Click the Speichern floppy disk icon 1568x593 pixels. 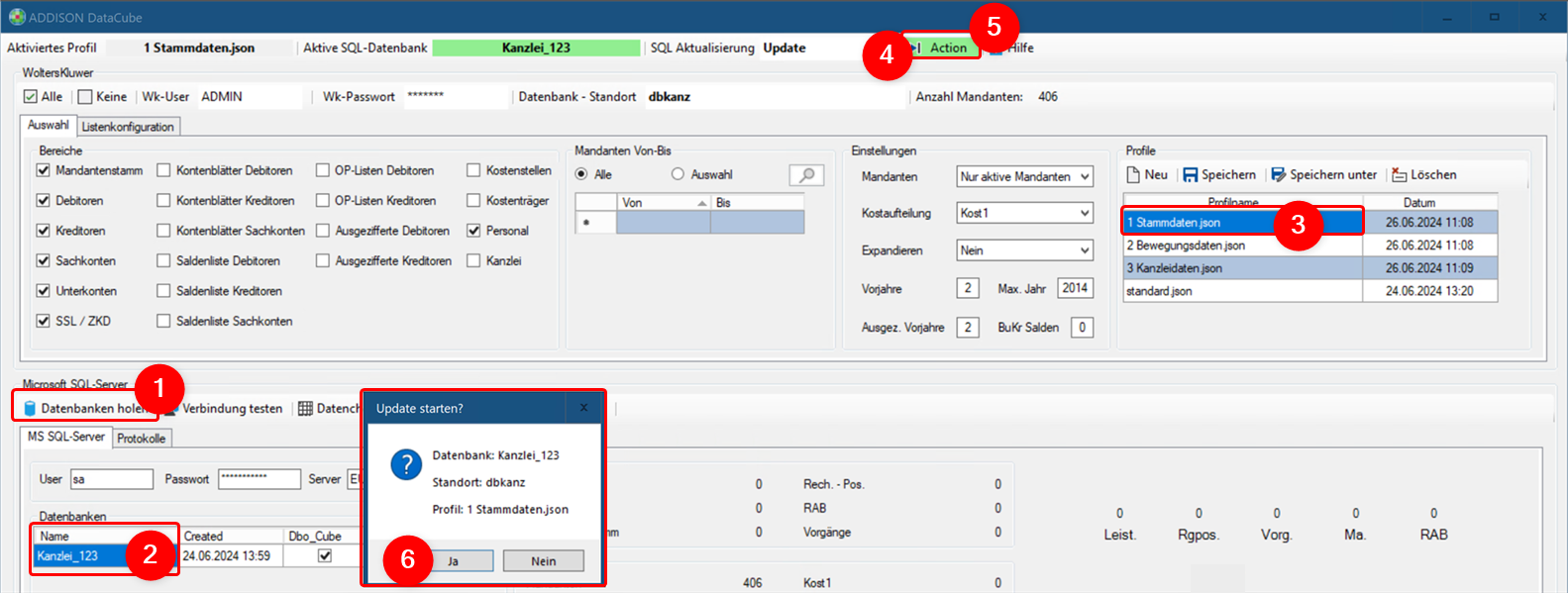(1191, 175)
